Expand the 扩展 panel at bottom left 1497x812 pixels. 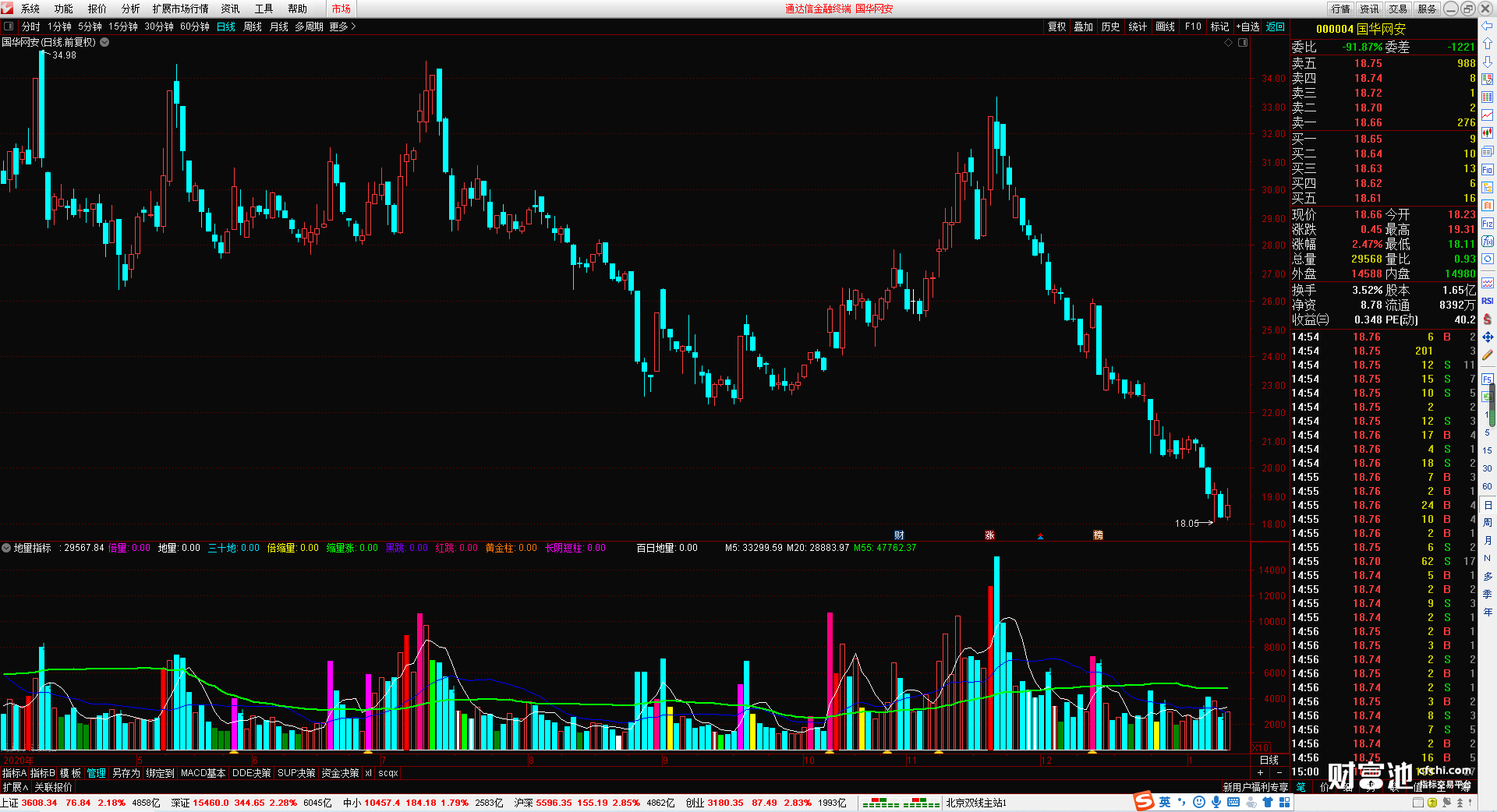pyautogui.click(x=16, y=787)
